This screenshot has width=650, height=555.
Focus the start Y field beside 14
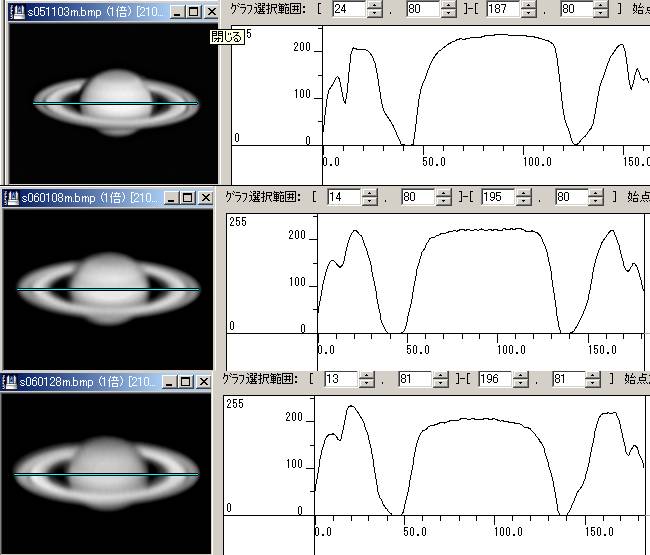pyautogui.click(x=418, y=196)
